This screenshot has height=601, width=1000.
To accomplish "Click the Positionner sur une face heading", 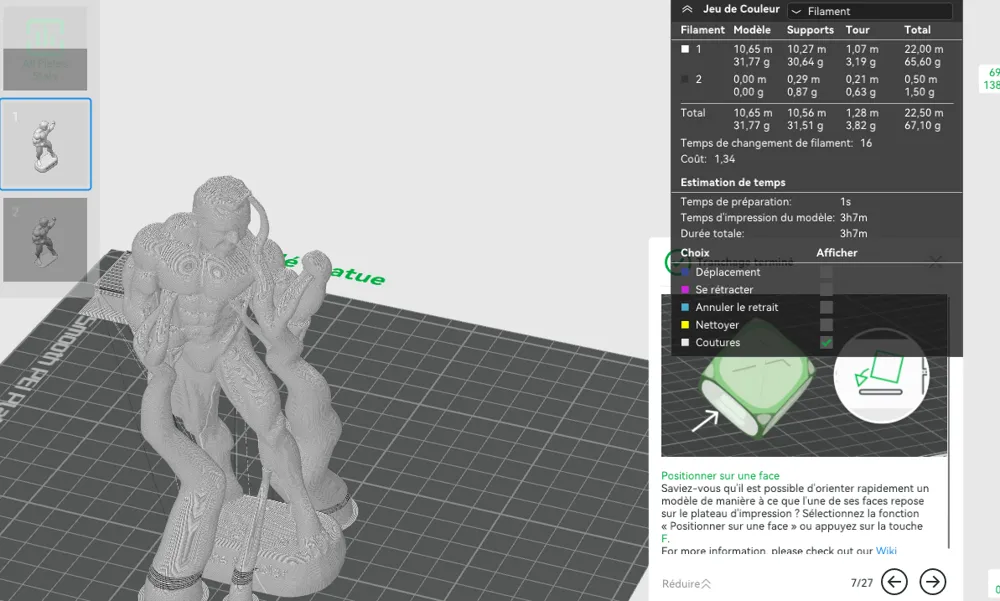I will (x=720, y=476).
